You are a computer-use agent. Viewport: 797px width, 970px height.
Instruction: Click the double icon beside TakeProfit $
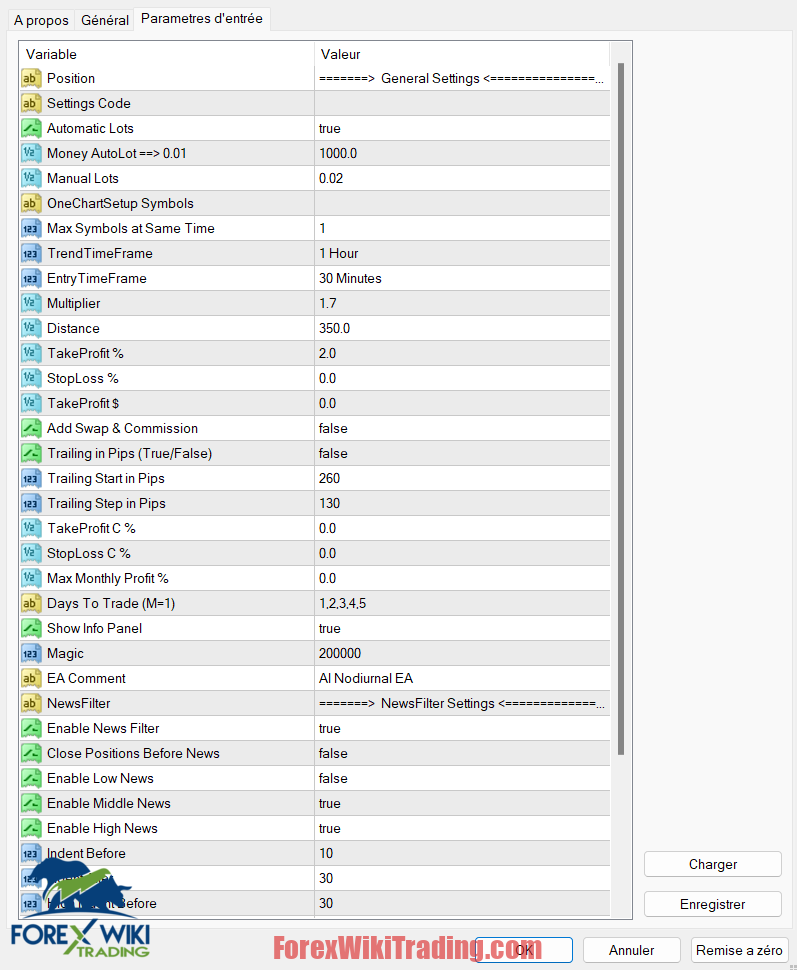tap(31, 403)
